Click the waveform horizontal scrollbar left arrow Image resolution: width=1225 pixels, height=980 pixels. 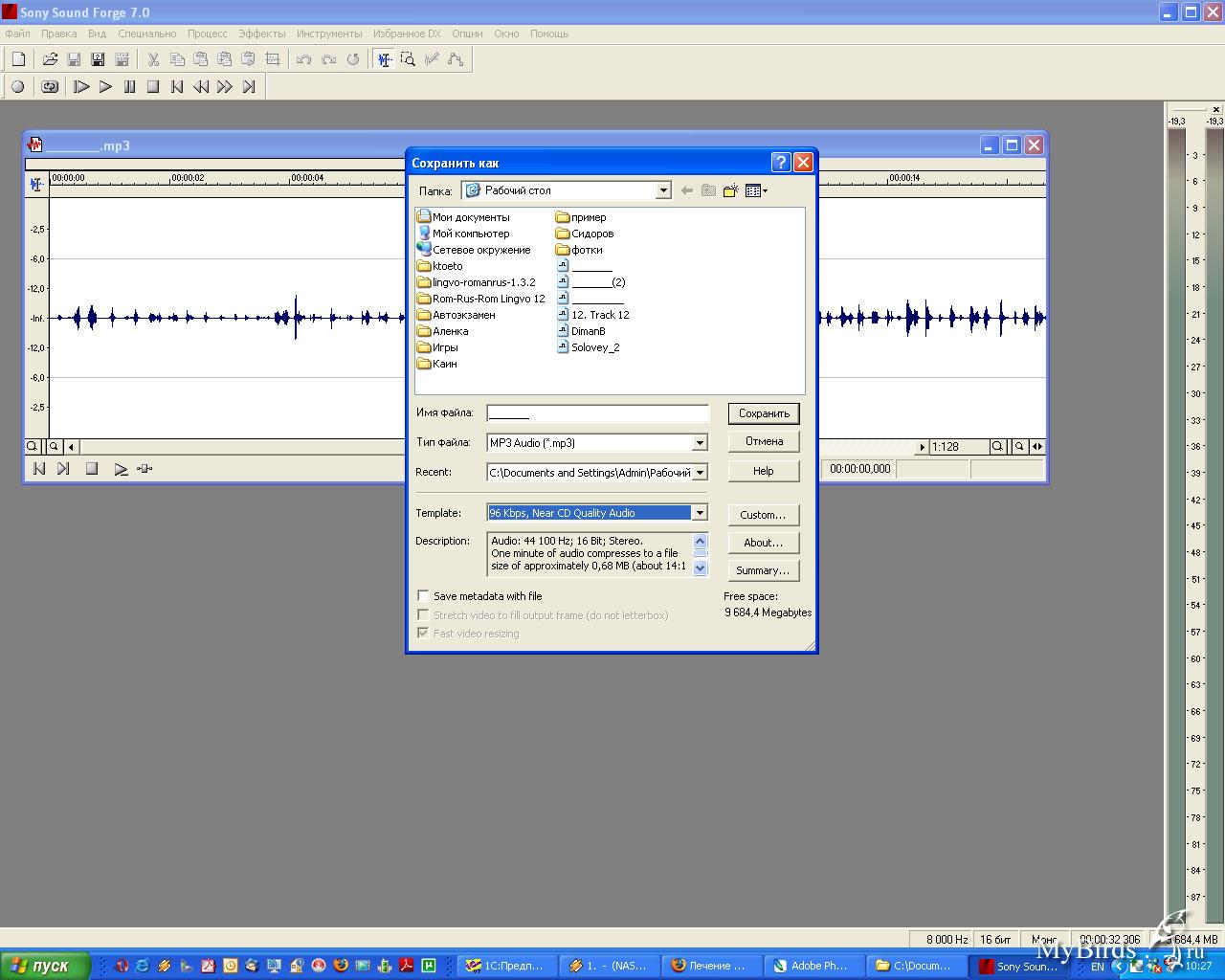click(72, 447)
